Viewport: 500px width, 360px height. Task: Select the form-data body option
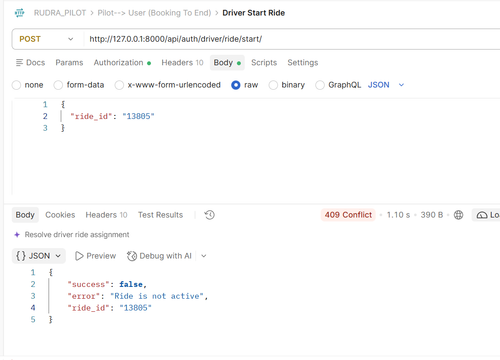pyautogui.click(x=58, y=85)
